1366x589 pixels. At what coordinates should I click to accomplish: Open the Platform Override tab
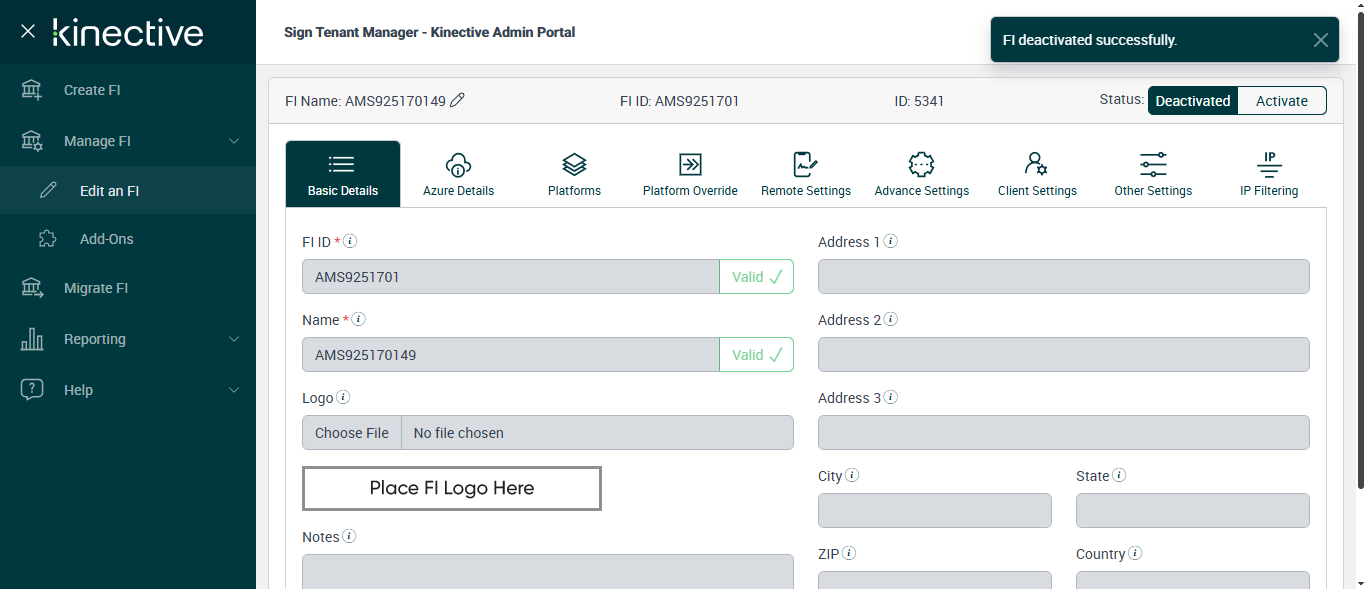(x=690, y=174)
